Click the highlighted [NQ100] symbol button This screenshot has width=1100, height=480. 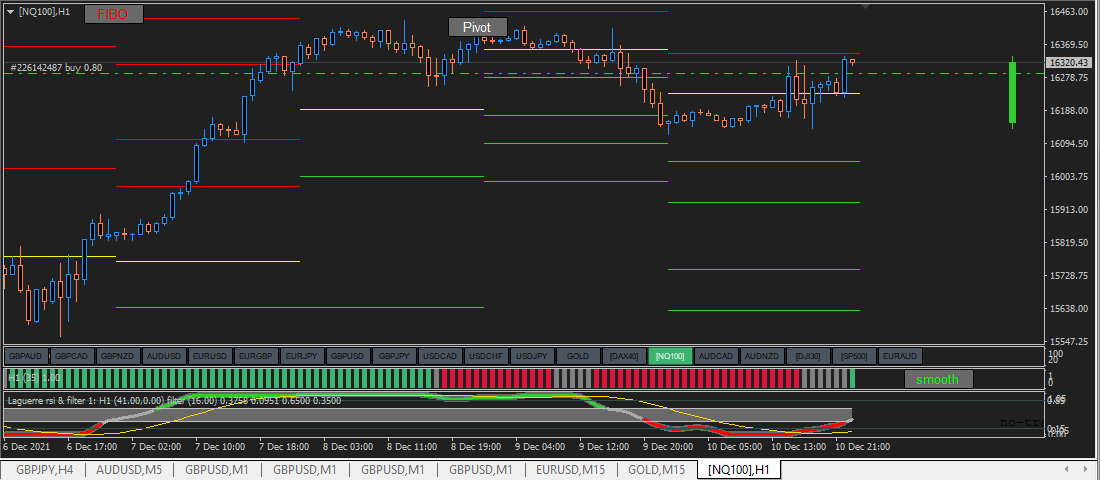pyautogui.click(x=670, y=356)
